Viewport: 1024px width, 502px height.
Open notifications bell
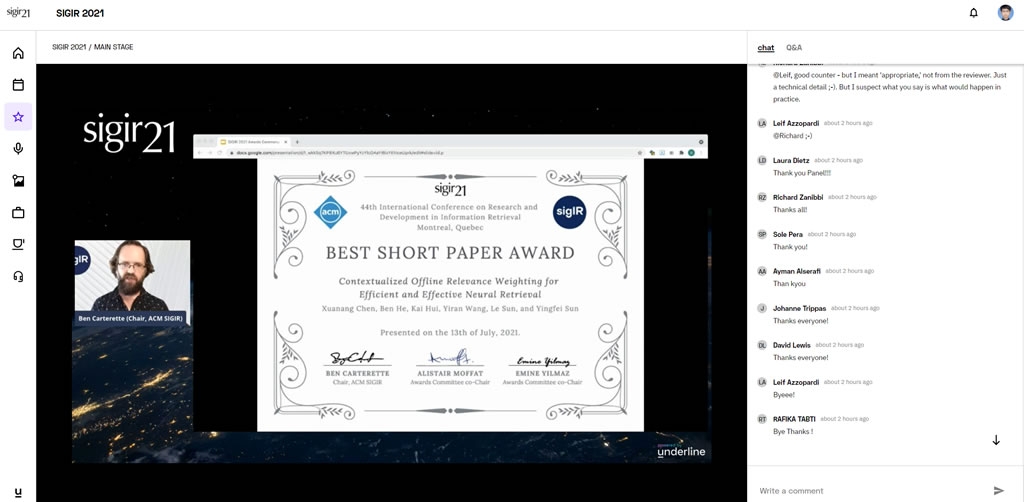pyautogui.click(x=973, y=13)
